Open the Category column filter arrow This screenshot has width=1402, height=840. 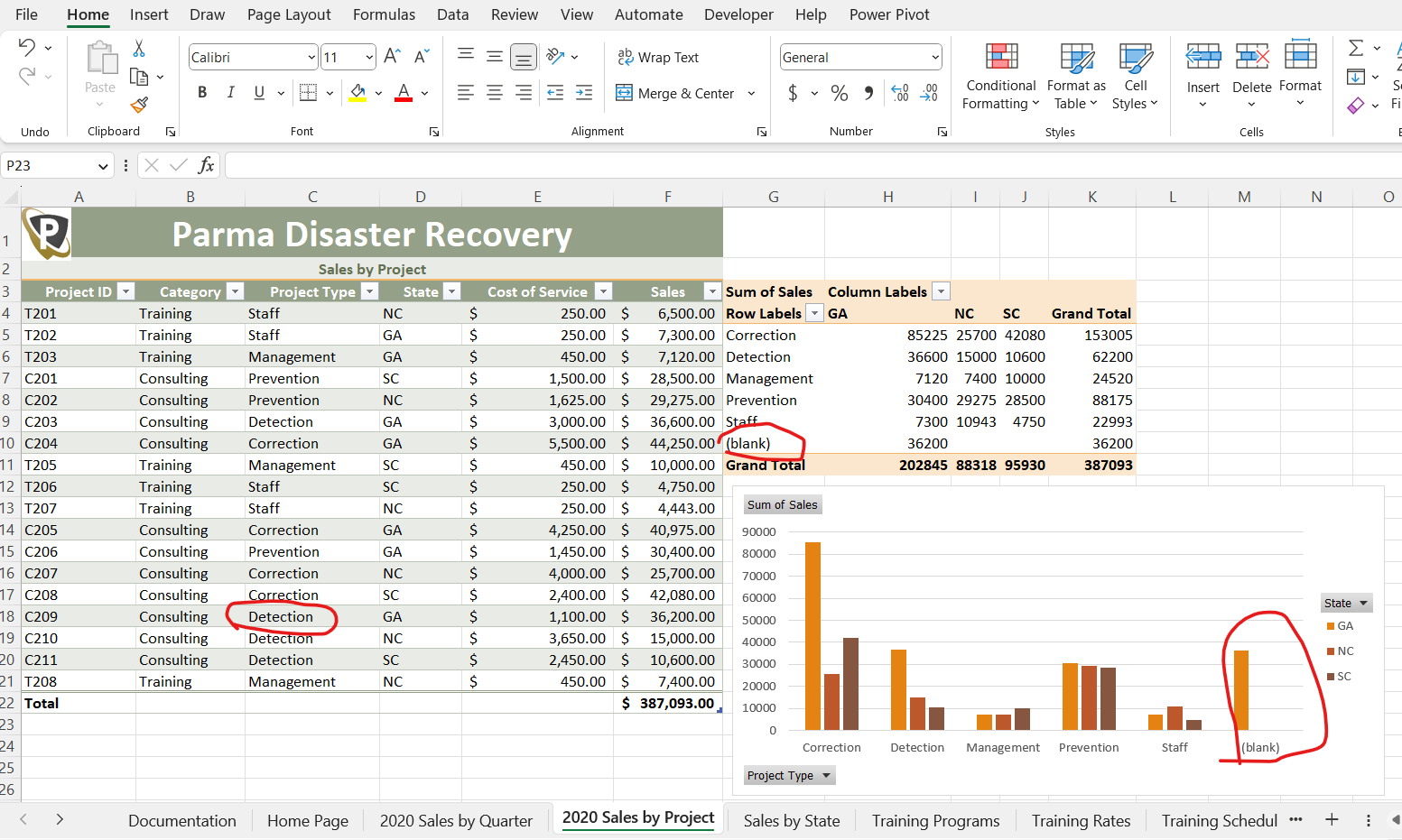pyautogui.click(x=234, y=291)
